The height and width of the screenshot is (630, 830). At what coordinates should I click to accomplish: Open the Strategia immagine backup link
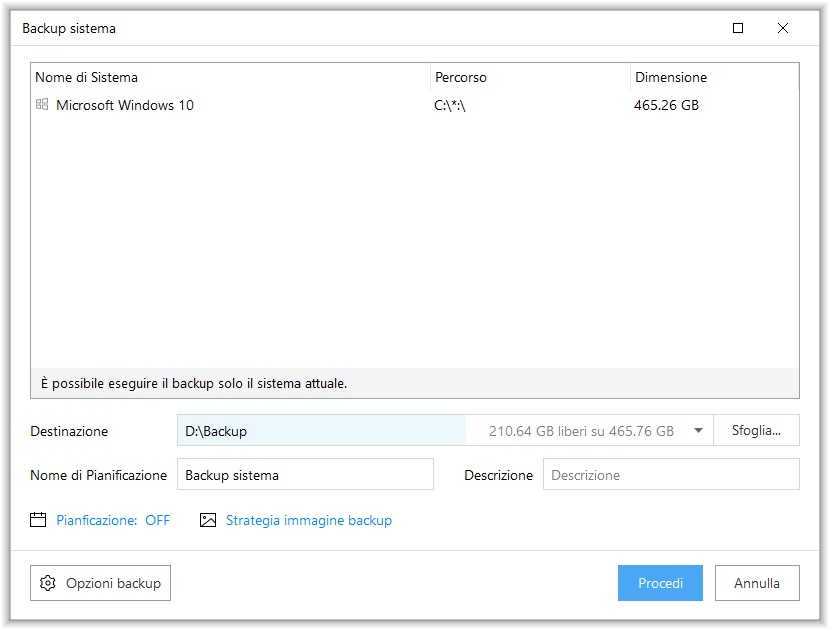tap(308, 520)
